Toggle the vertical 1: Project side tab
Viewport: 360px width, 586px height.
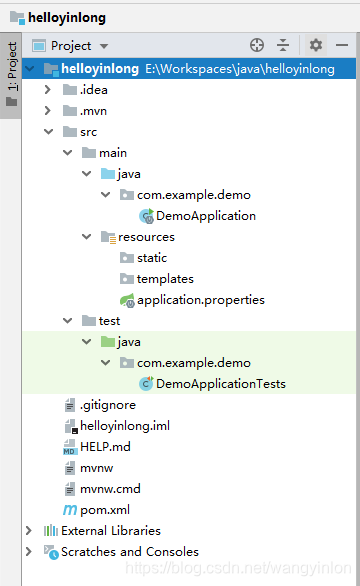pos(11,75)
